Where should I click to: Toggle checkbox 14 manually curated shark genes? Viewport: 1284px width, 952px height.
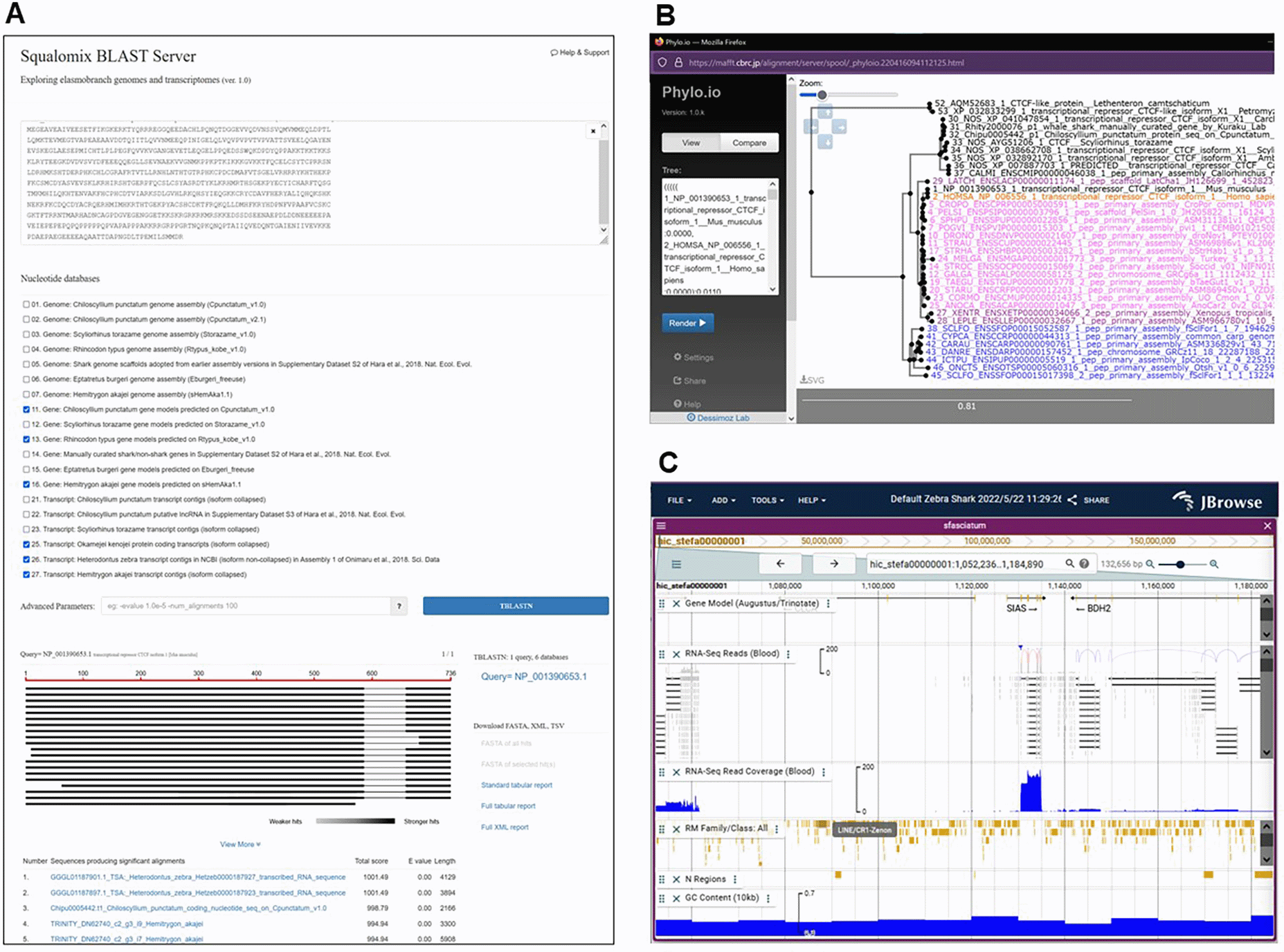[x=28, y=454]
